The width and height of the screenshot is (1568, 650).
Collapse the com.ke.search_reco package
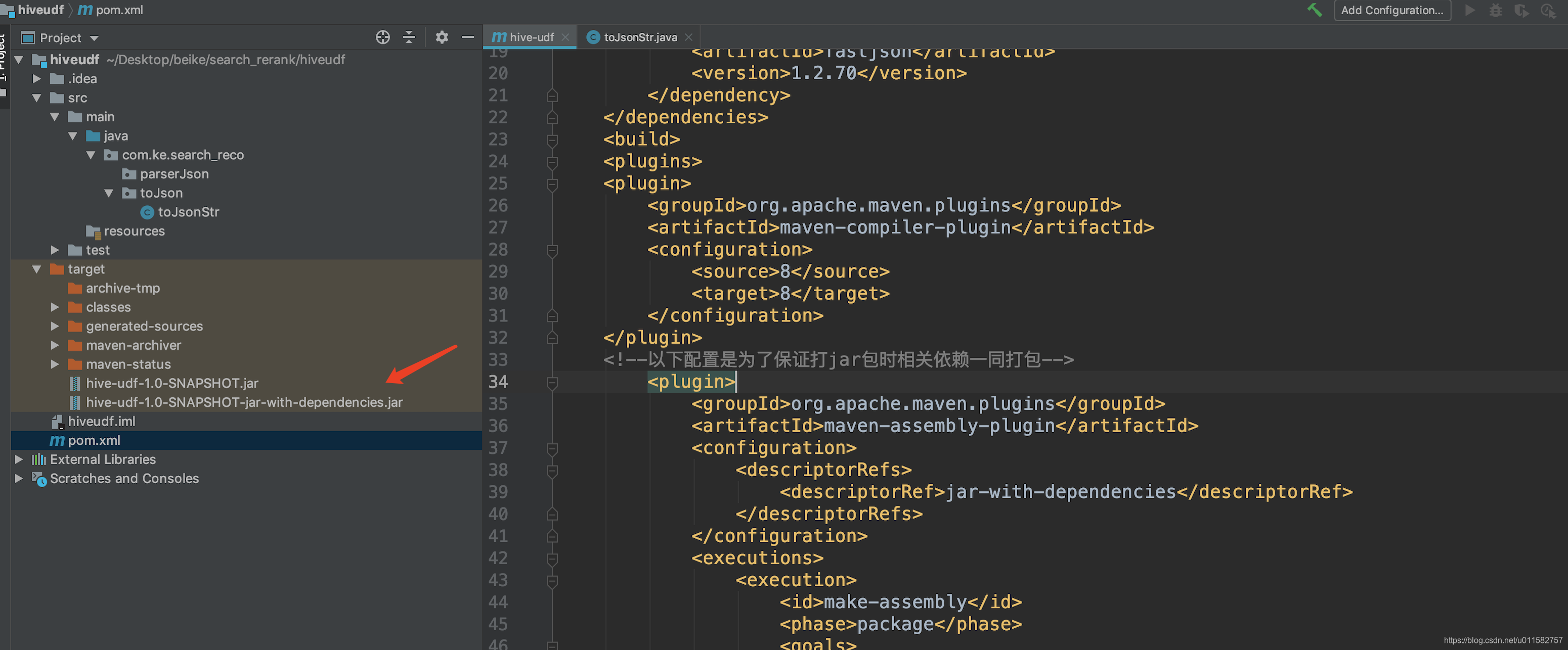[92, 155]
